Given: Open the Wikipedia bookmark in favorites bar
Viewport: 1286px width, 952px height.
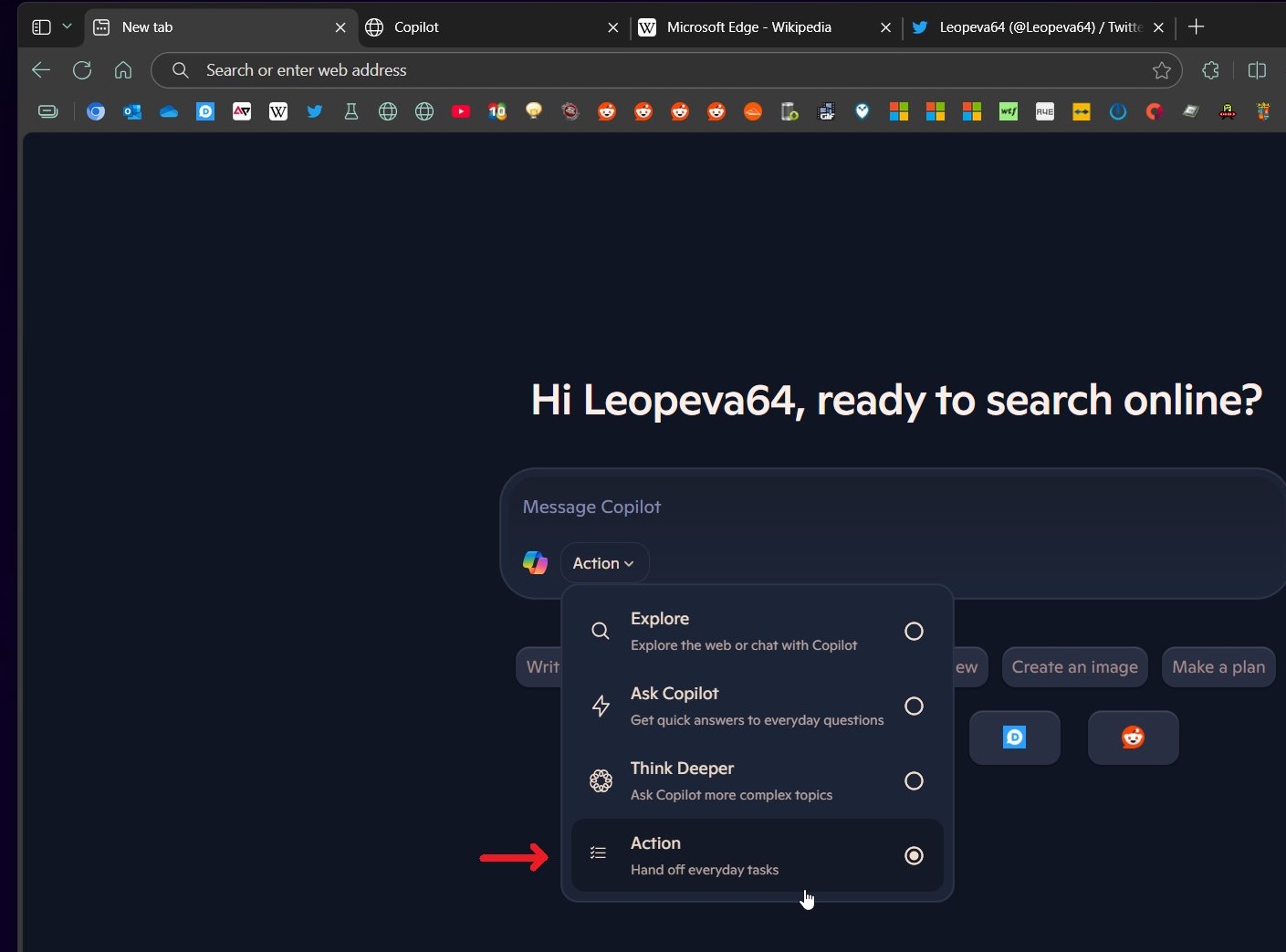Looking at the screenshot, I should (278, 111).
